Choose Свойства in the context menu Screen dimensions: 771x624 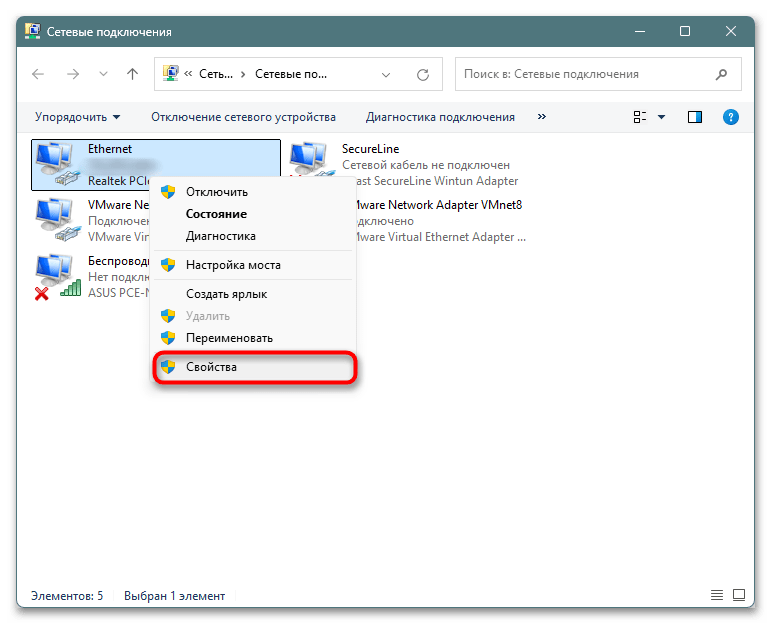tap(253, 367)
